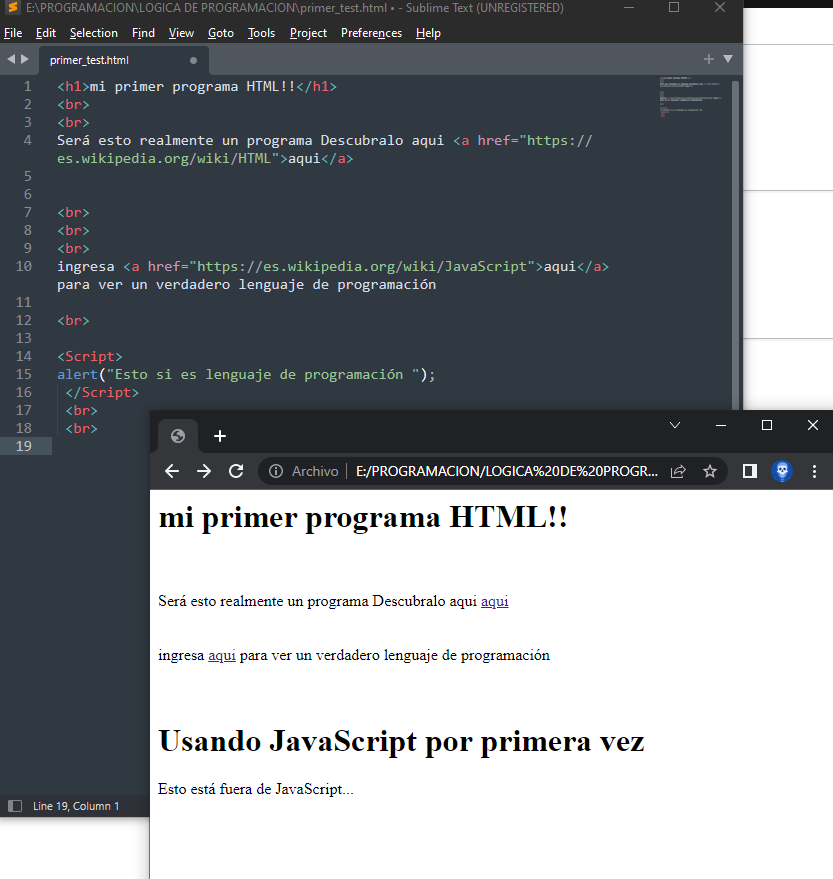Click line number 10 in the gutter

[24, 266]
